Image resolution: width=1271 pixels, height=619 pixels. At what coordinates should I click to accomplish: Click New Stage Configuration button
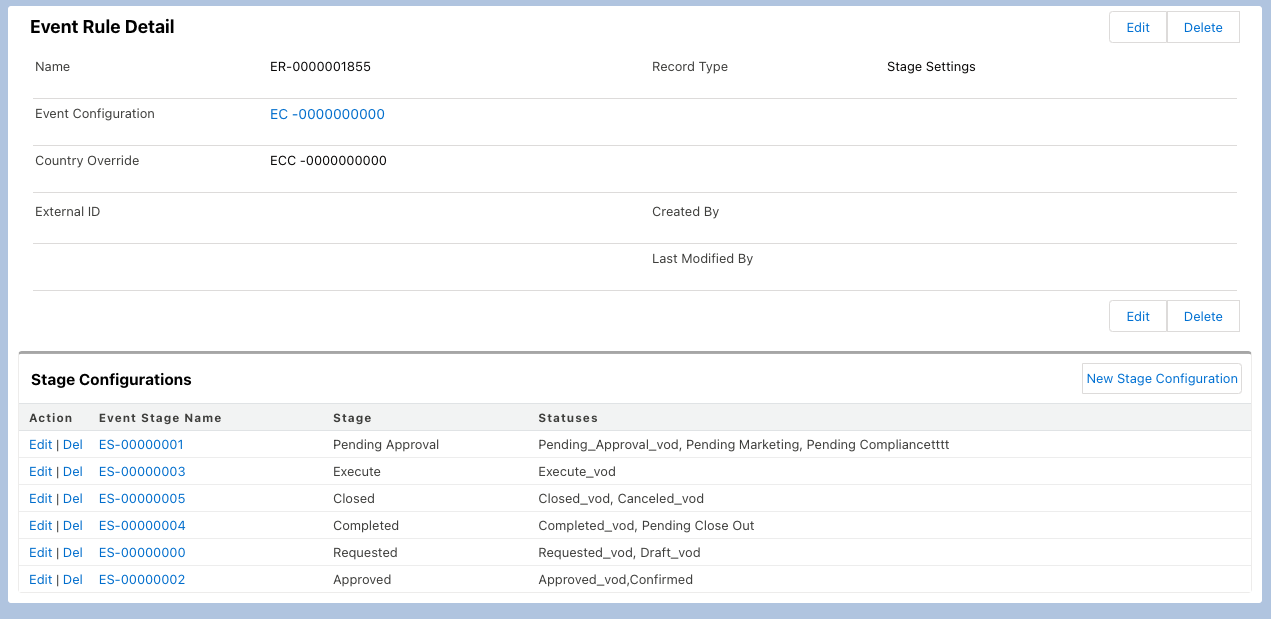point(1161,379)
